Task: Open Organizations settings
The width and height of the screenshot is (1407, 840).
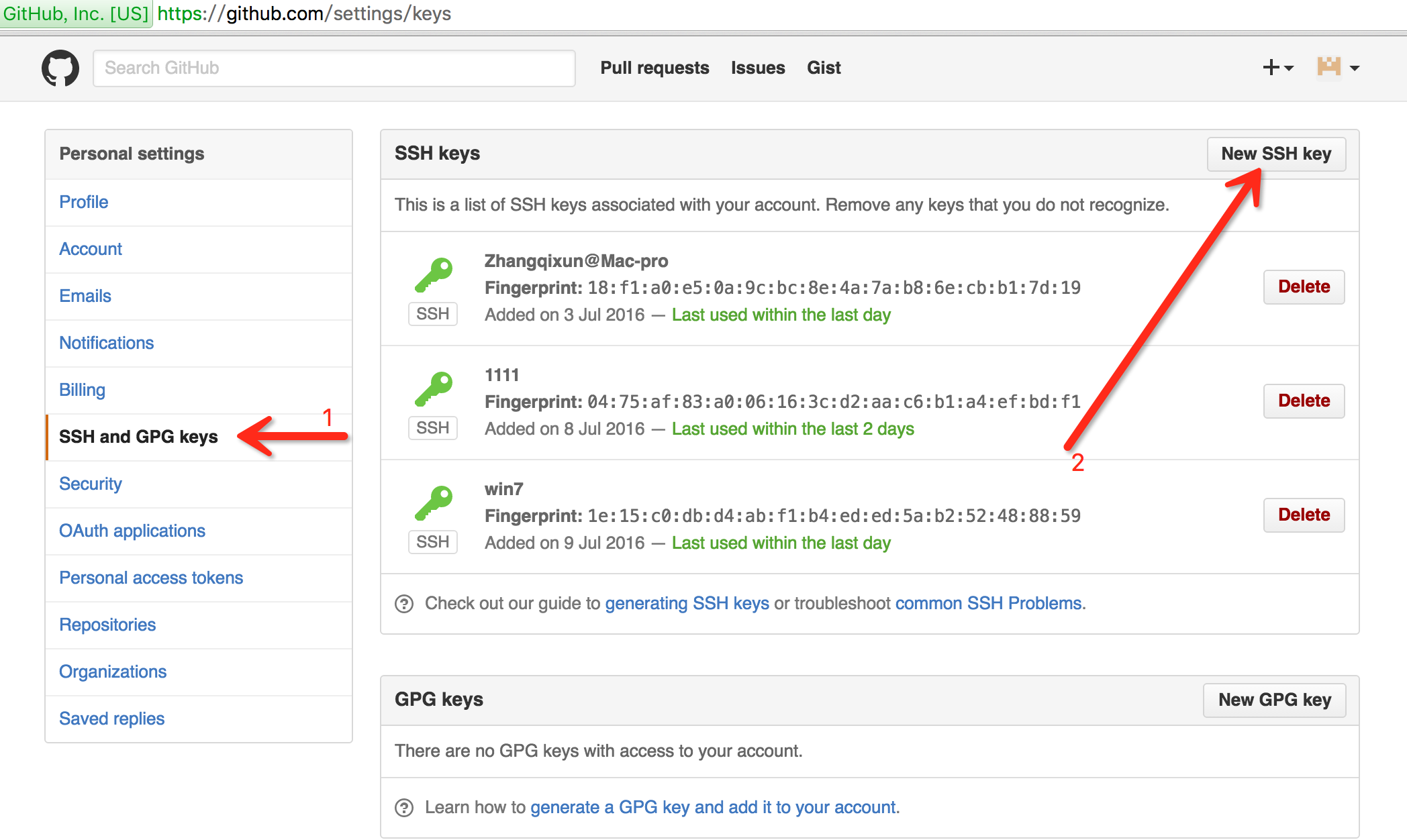Action: [x=199, y=672]
